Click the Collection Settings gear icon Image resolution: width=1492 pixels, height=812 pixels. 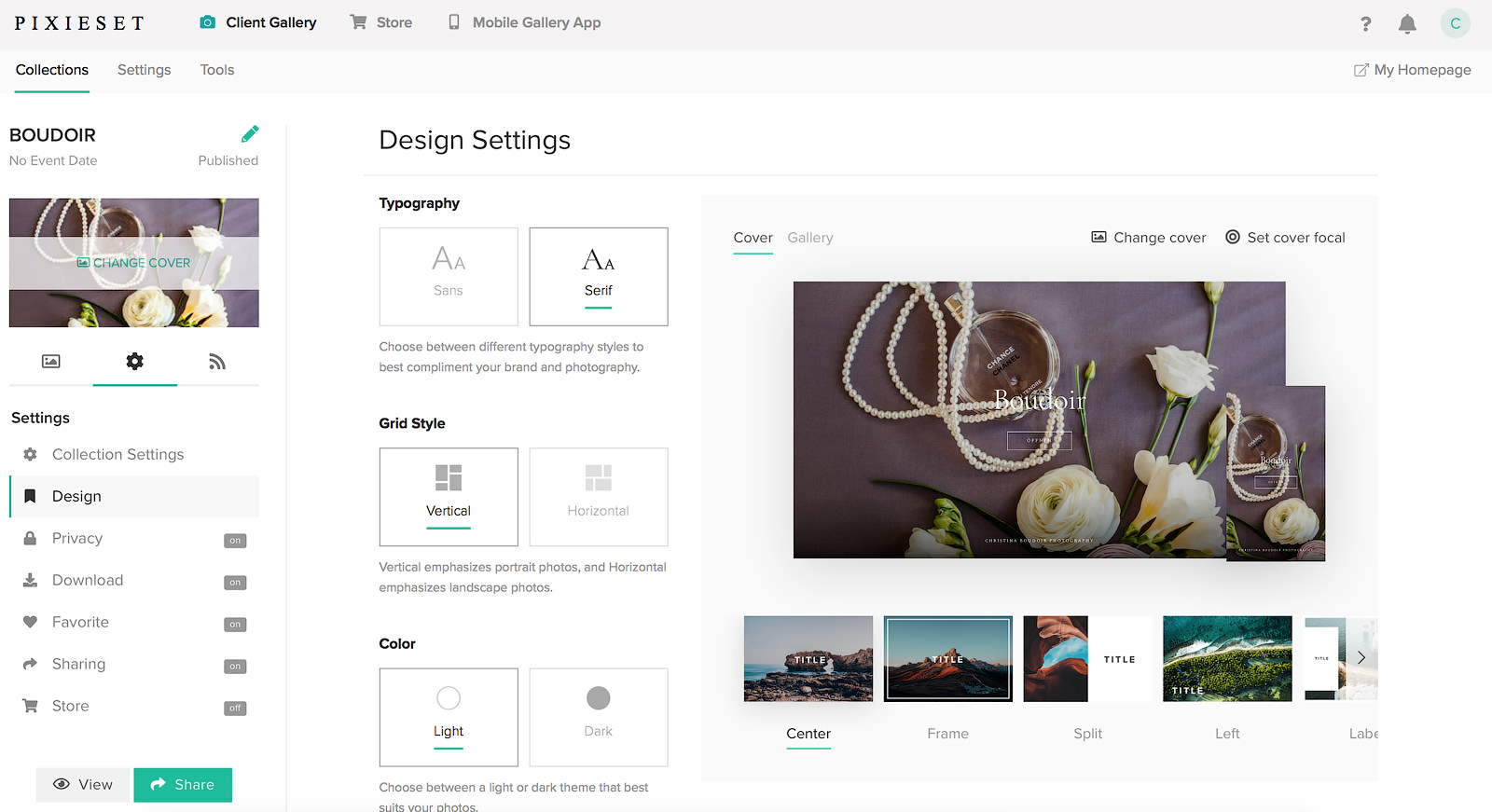point(30,454)
